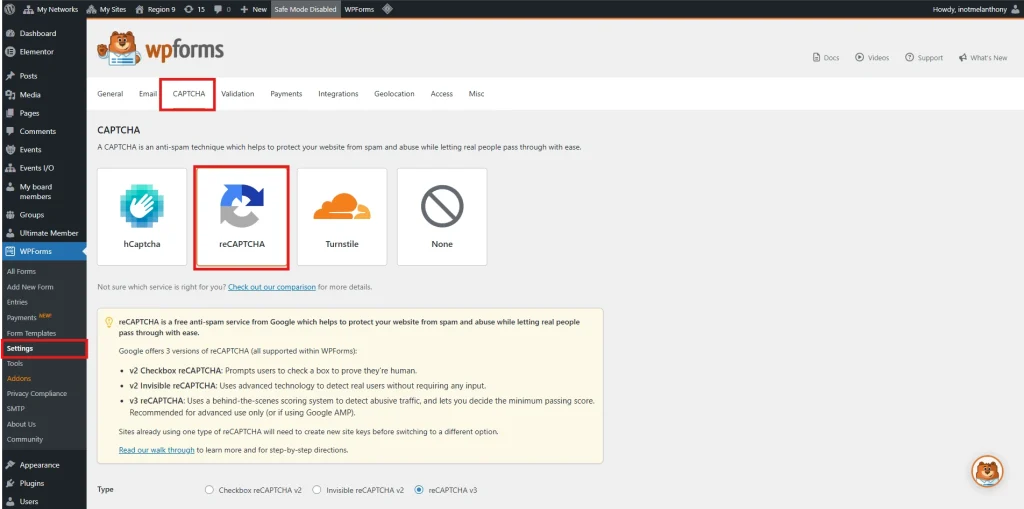Open My Sites in admin bar

point(107,9)
